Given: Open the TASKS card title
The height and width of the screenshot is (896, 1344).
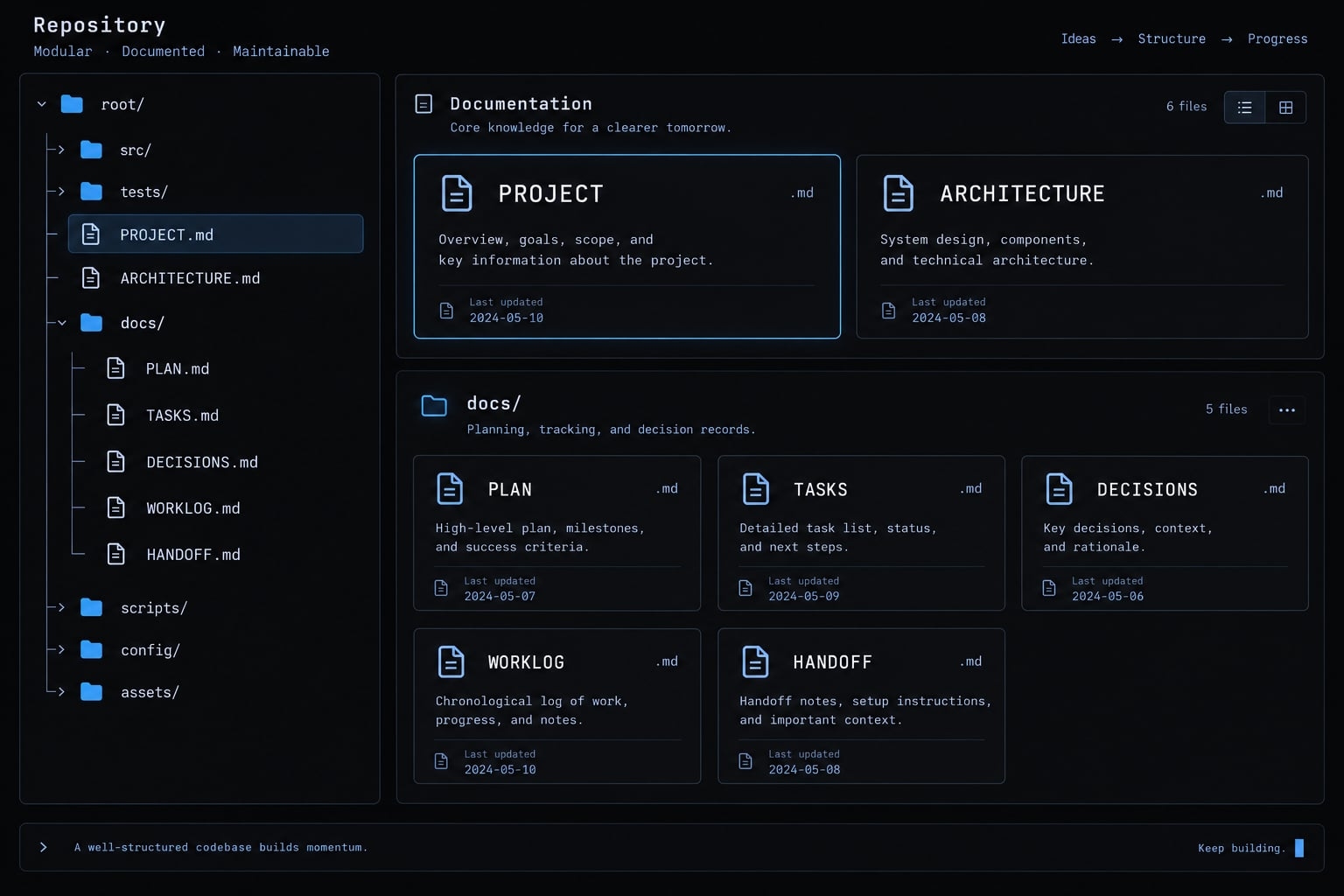Looking at the screenshot, I should point(821,489).
